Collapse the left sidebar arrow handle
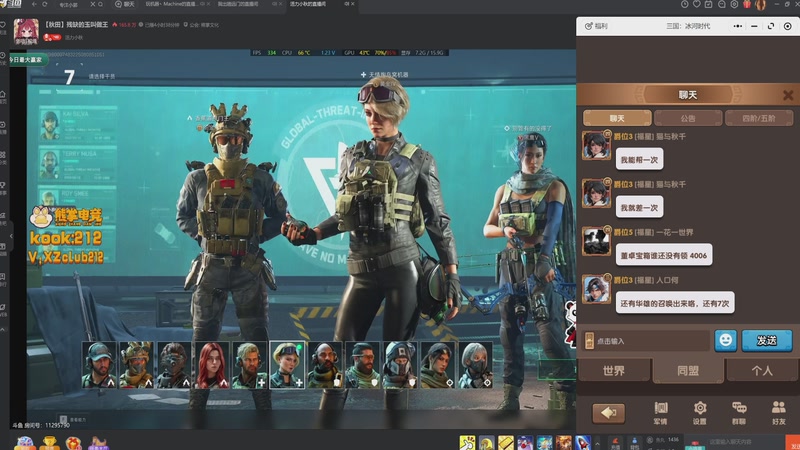The width and height of the screenshot is (800, 450). 11,236
